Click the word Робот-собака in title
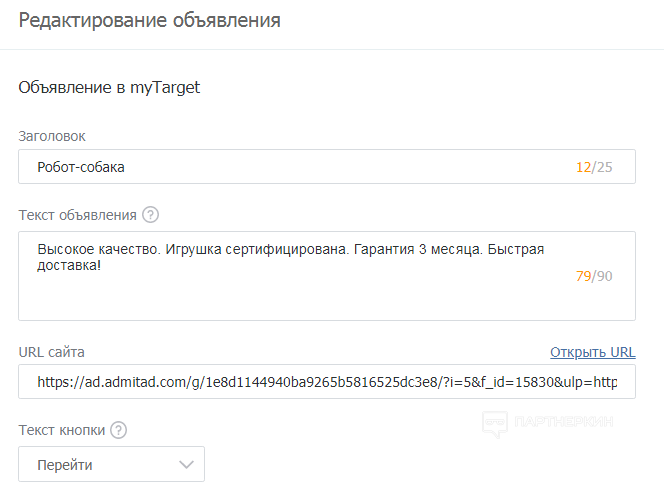The width and height of the screenshot is (664, 490). (x=81, y=167)
